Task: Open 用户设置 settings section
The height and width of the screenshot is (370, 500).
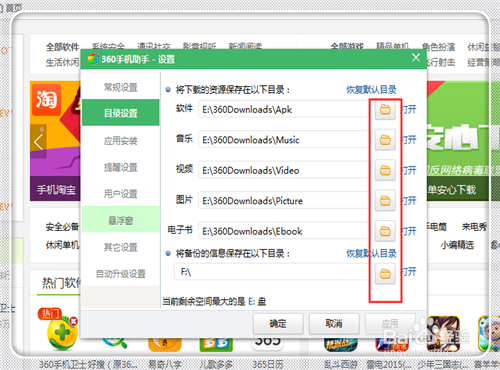Action: pyautogui.click(x=121, y=194)
